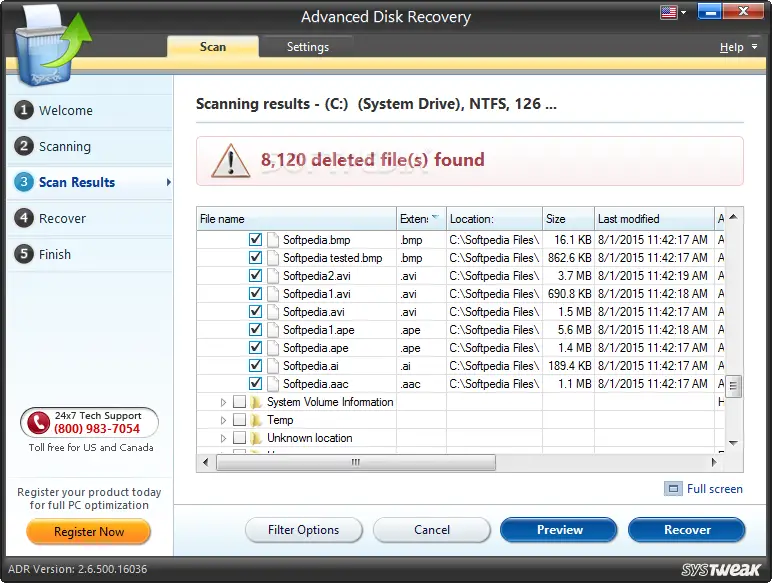This screenshot has width=772, height=583.
Task: Click the file icon of Softpedia1.ape
Action: (273, 330)
